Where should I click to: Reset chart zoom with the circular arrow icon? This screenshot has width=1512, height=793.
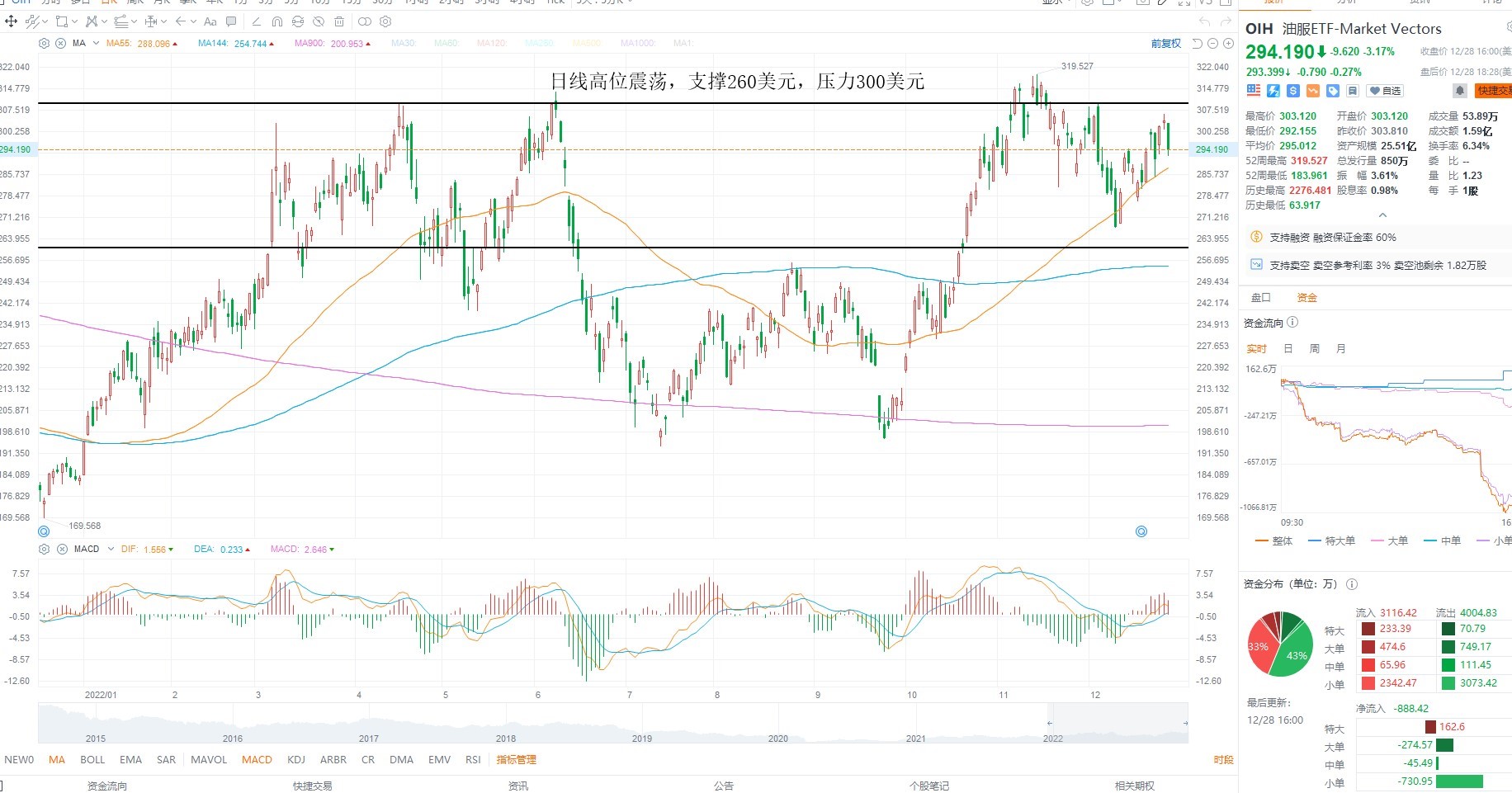coord(1198,43)
